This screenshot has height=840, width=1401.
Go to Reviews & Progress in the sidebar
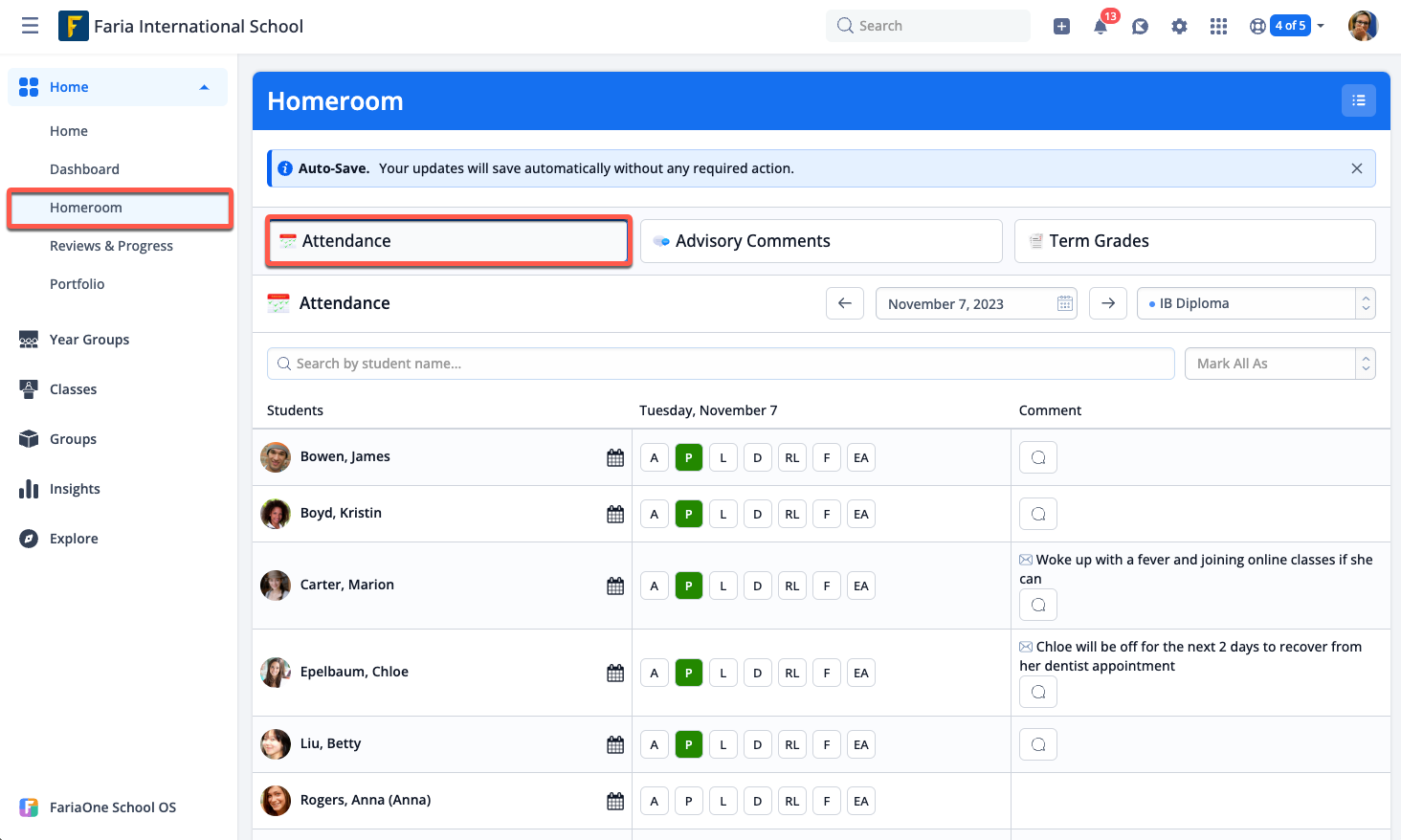coord(110,246)
